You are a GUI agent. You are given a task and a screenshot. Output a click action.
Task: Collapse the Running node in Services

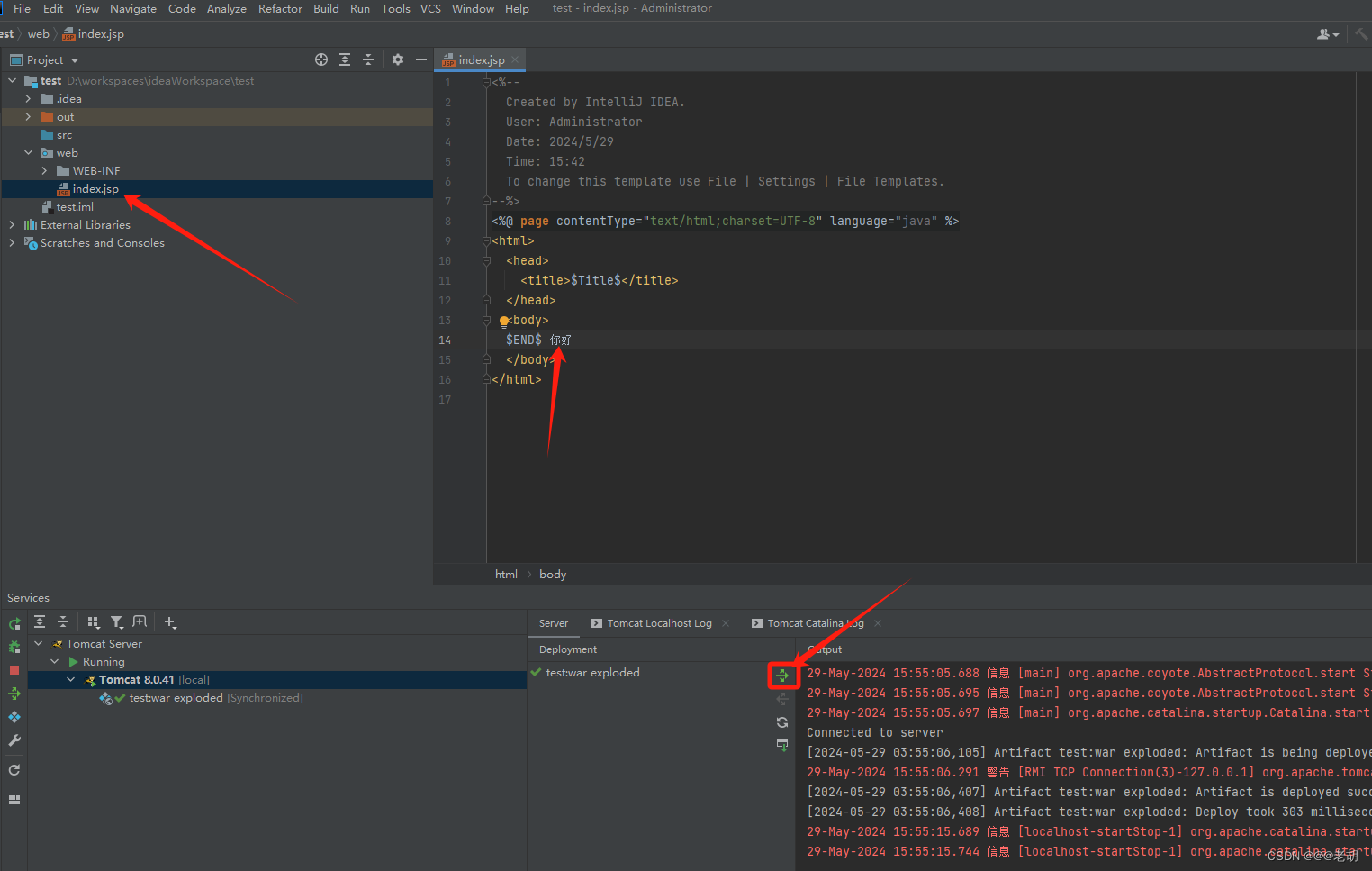55,662
